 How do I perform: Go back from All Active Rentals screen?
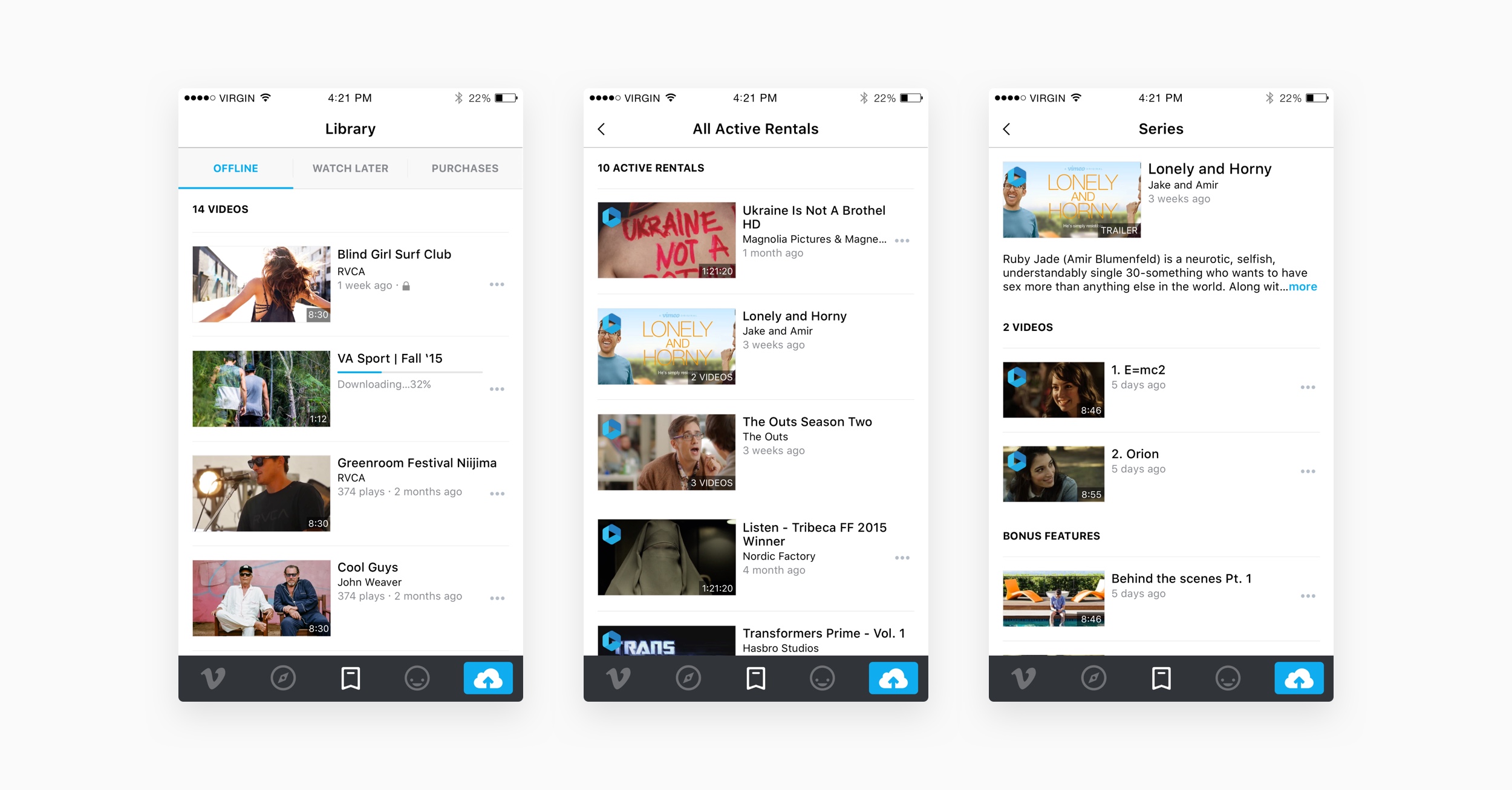(601, 129)
